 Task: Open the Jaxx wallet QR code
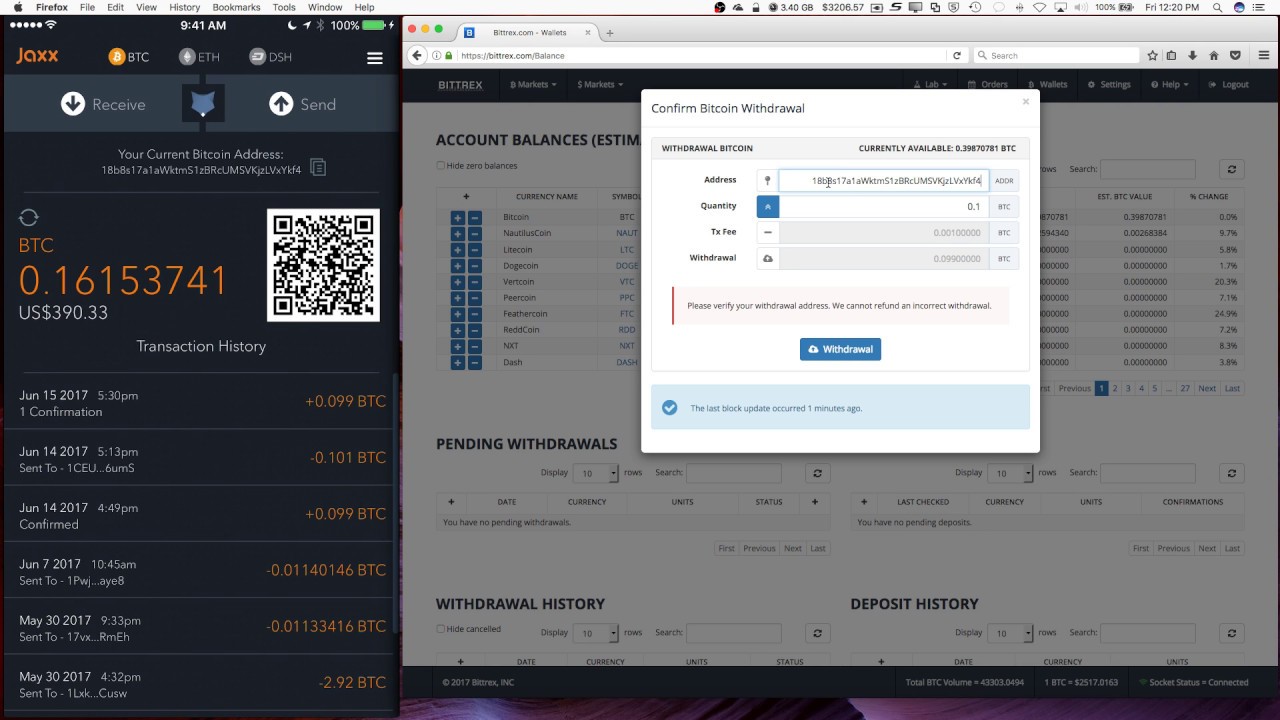(323, 265)
